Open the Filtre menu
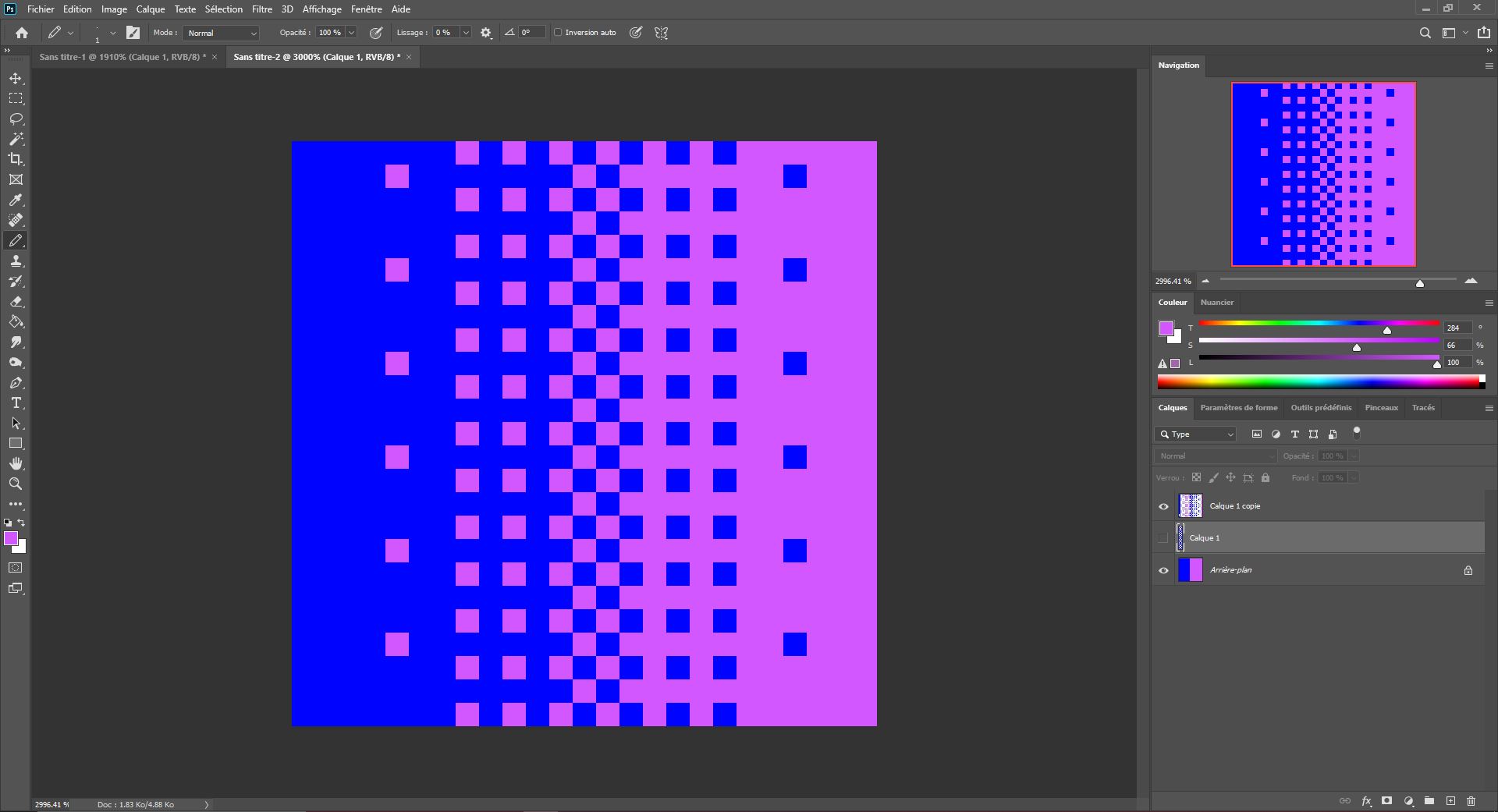This screenshot has width=1498, height=812. click(261, 9)
